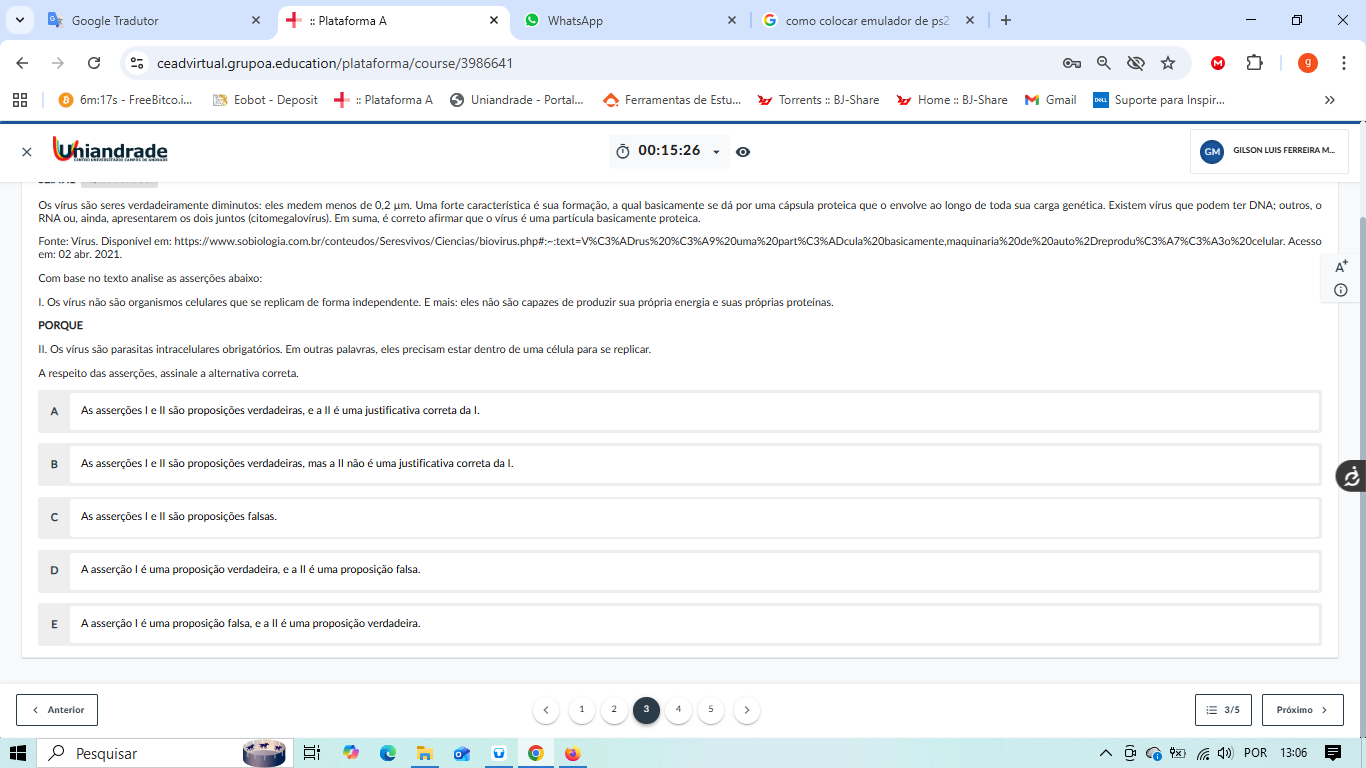Click the bookmark star icon in address bar
This screenshot has width=1366, height=768.
point(1168,63)
